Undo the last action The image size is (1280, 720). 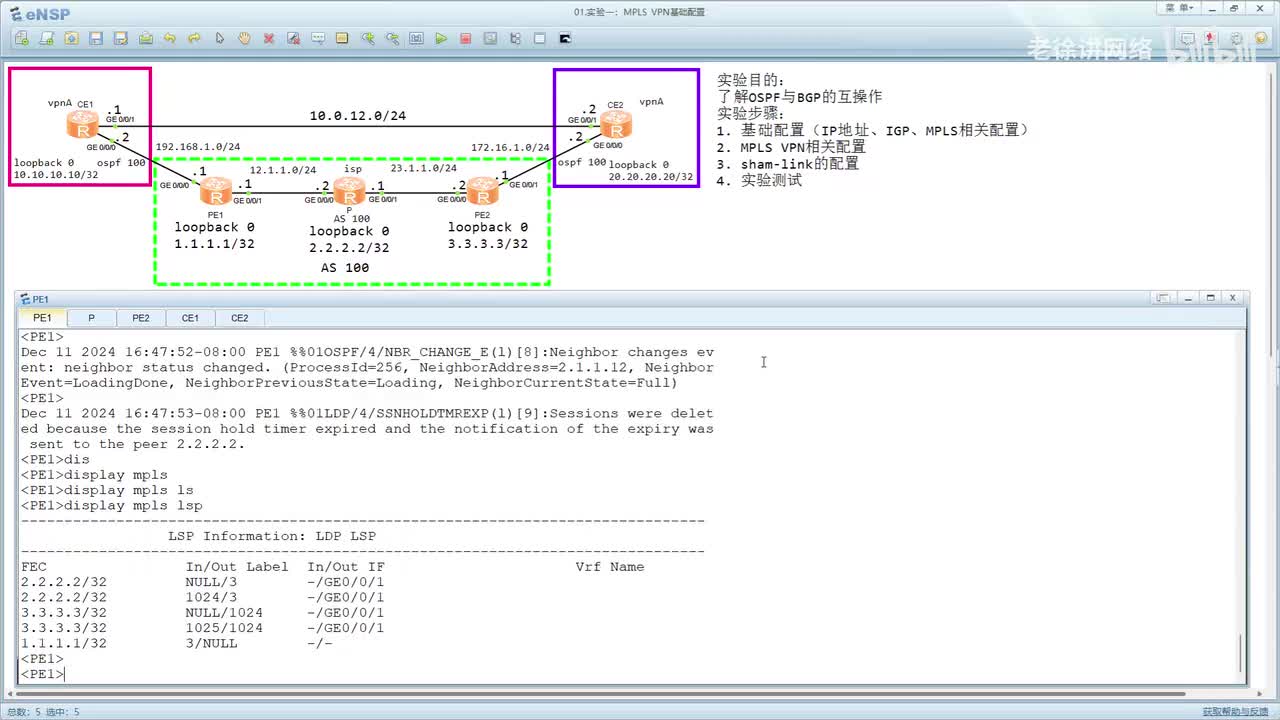coord(170,39)
